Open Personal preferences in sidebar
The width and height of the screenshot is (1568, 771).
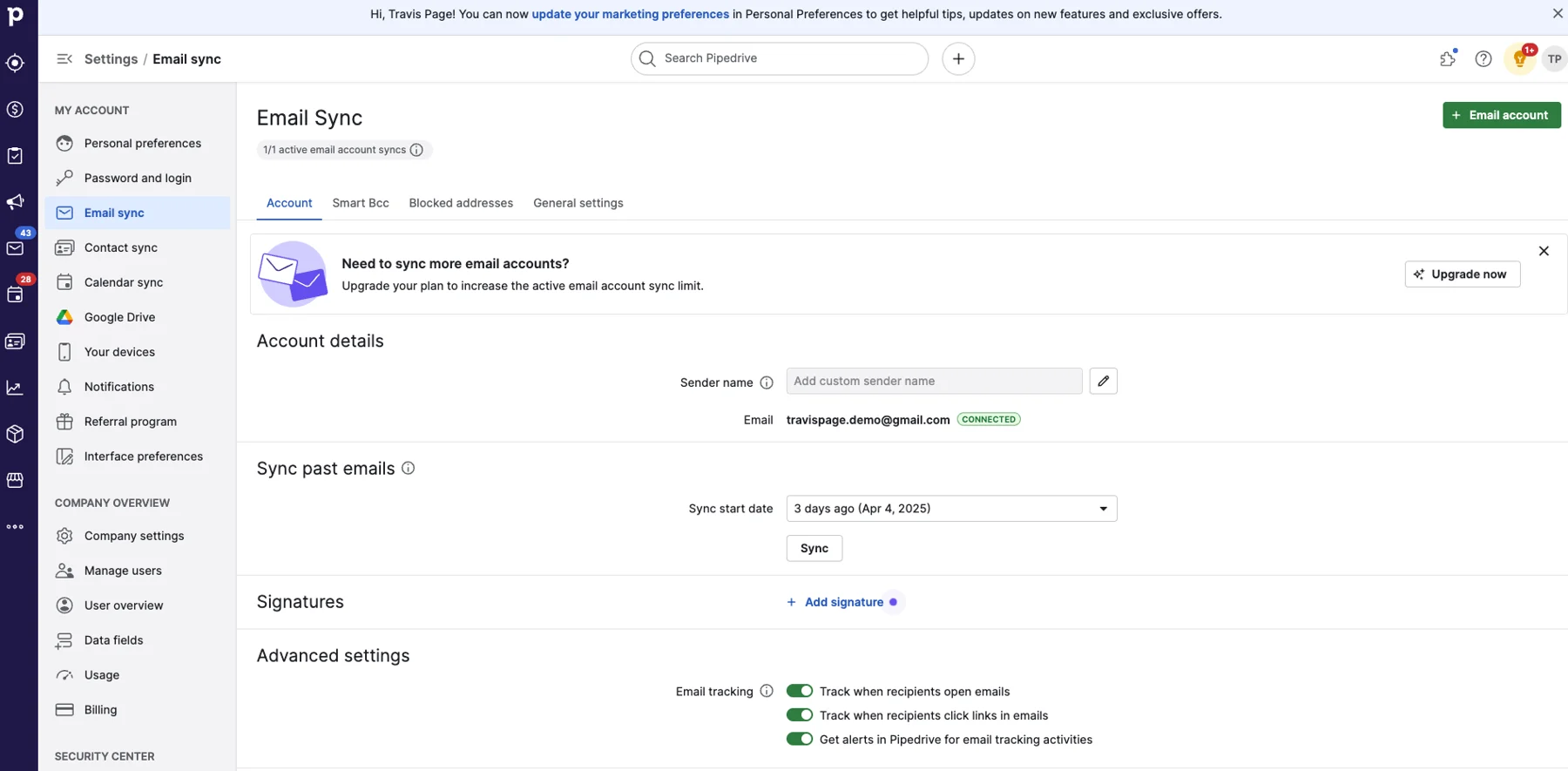(138, 143)
